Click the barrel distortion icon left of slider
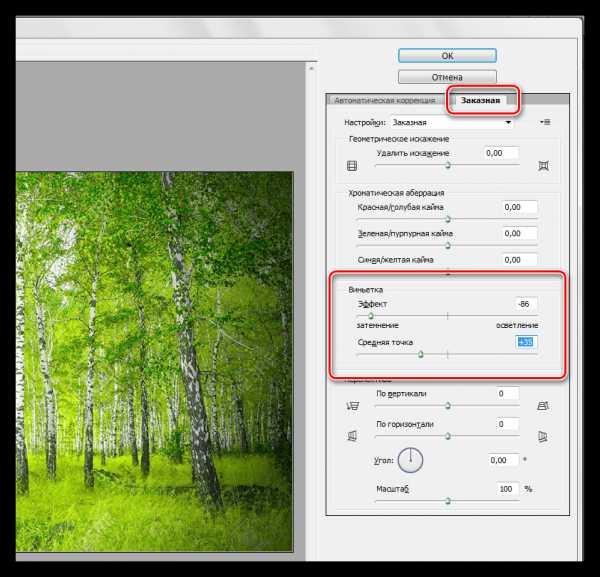Screen dimensions: 600x577 [351, 166]
